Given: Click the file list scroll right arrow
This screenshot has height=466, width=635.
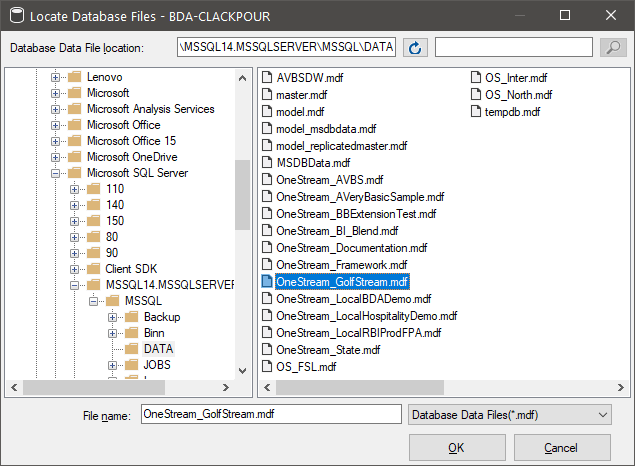Looking at the screenshot, I should tap(620, 387).
